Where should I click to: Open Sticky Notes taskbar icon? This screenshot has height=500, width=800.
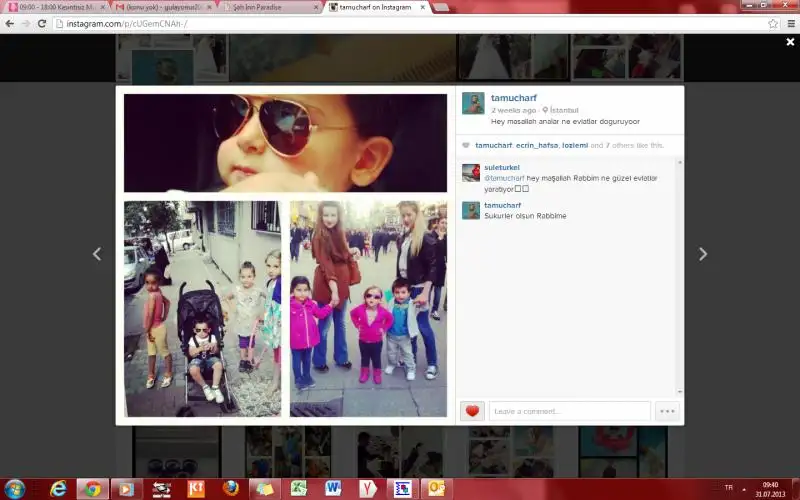coord(265,489)
